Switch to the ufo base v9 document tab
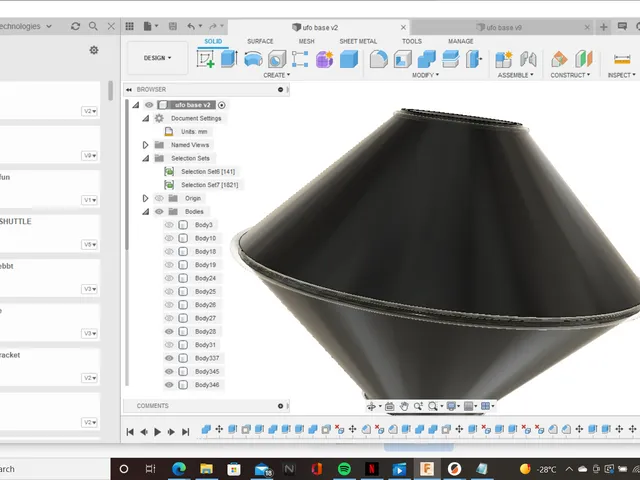 [x=500, y=28]
